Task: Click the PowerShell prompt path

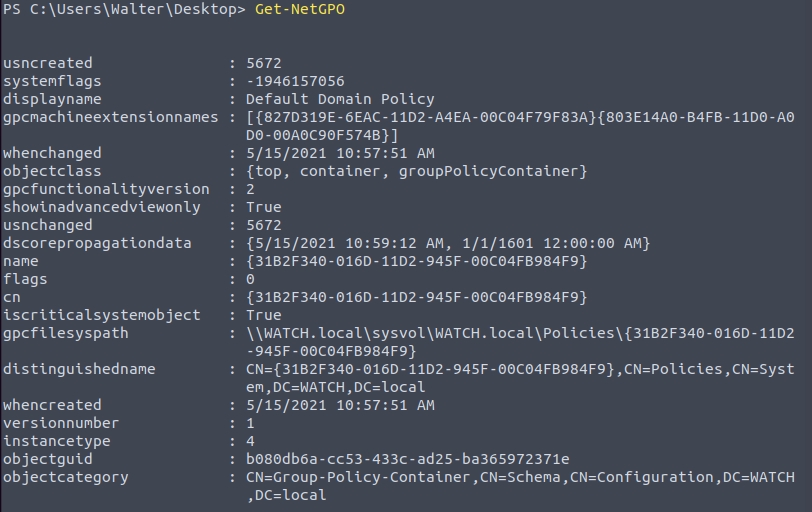Action: (x=122, y=10)
